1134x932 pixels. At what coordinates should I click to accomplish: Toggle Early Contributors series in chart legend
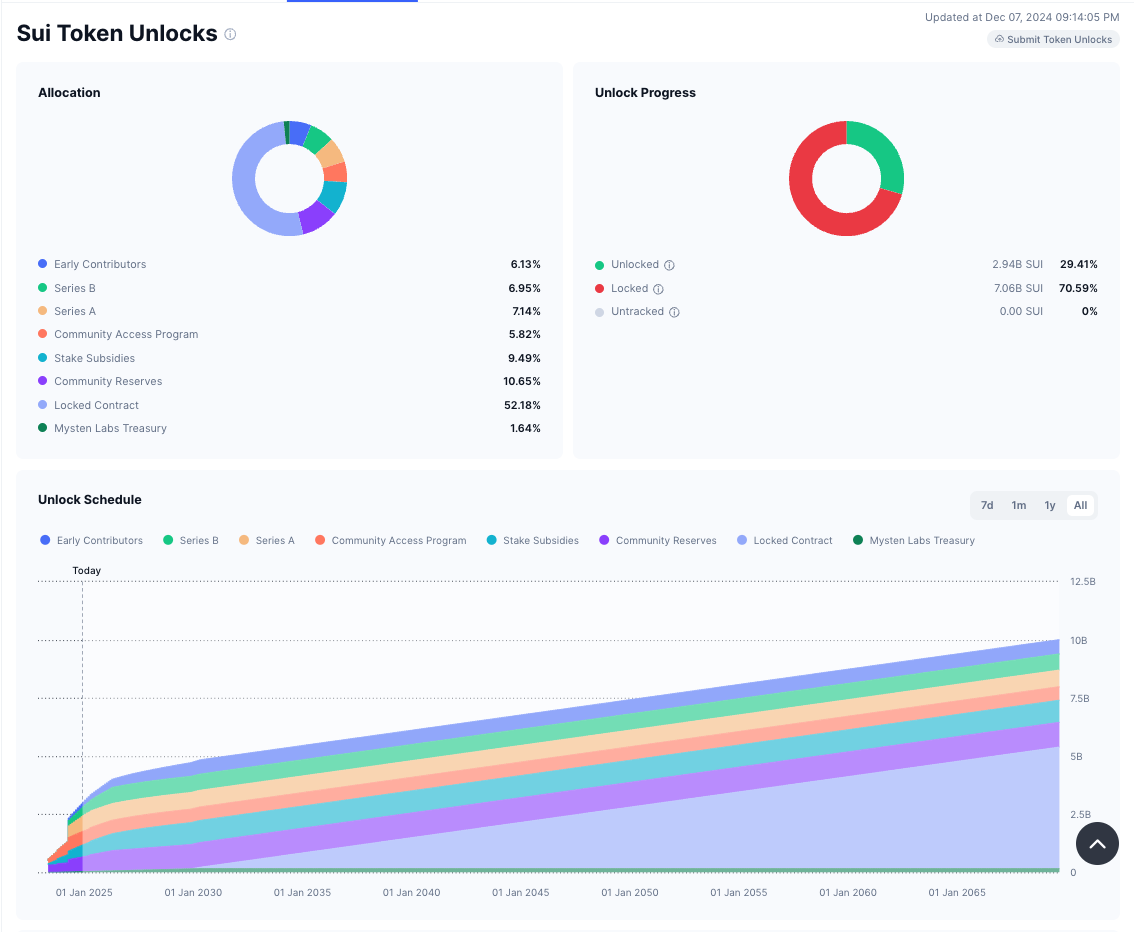coord(92,540)
